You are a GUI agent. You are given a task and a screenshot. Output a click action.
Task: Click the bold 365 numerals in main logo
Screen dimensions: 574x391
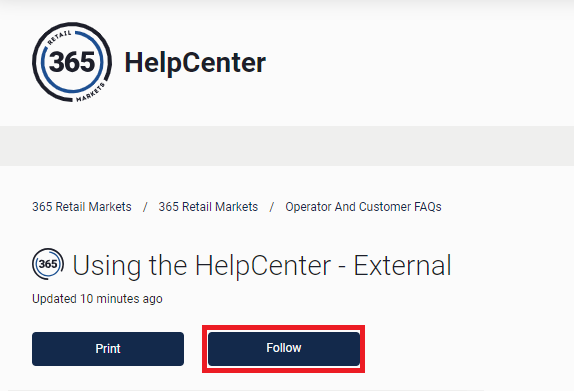[72, 62]
